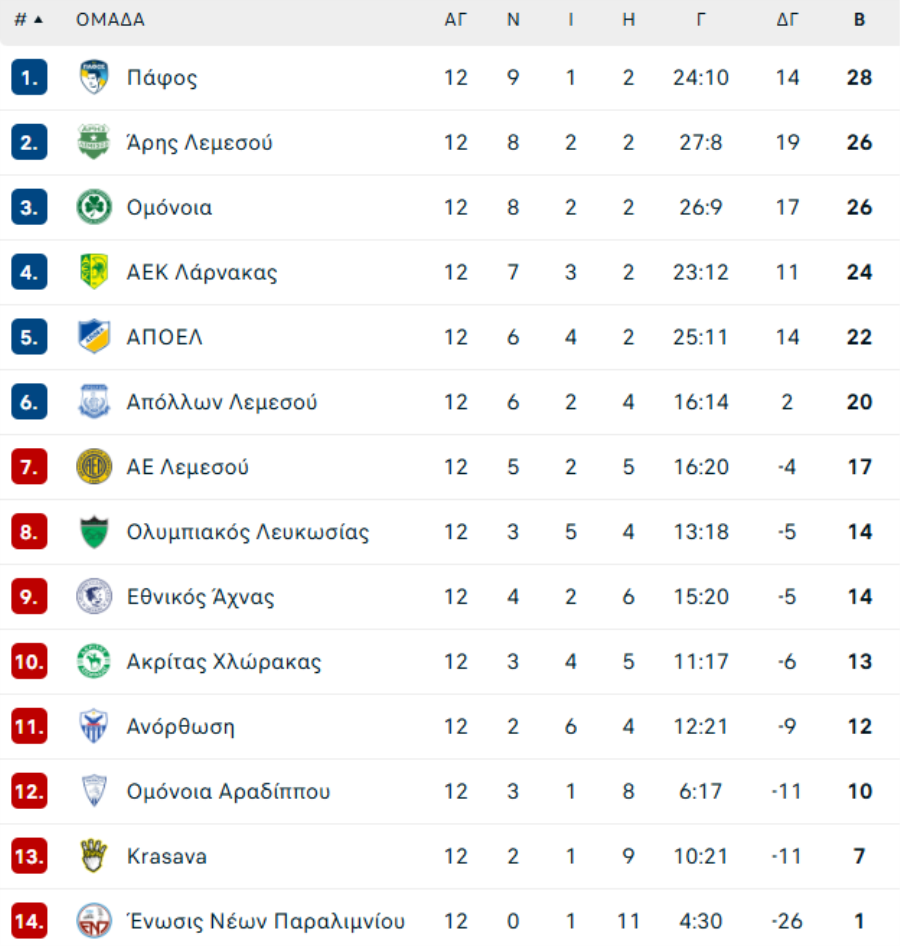Click the ΑΕ Λεμεσού round yellow logo
Image resolution: width=900 pixels, height=946 pixels.
tap(94, 467)
